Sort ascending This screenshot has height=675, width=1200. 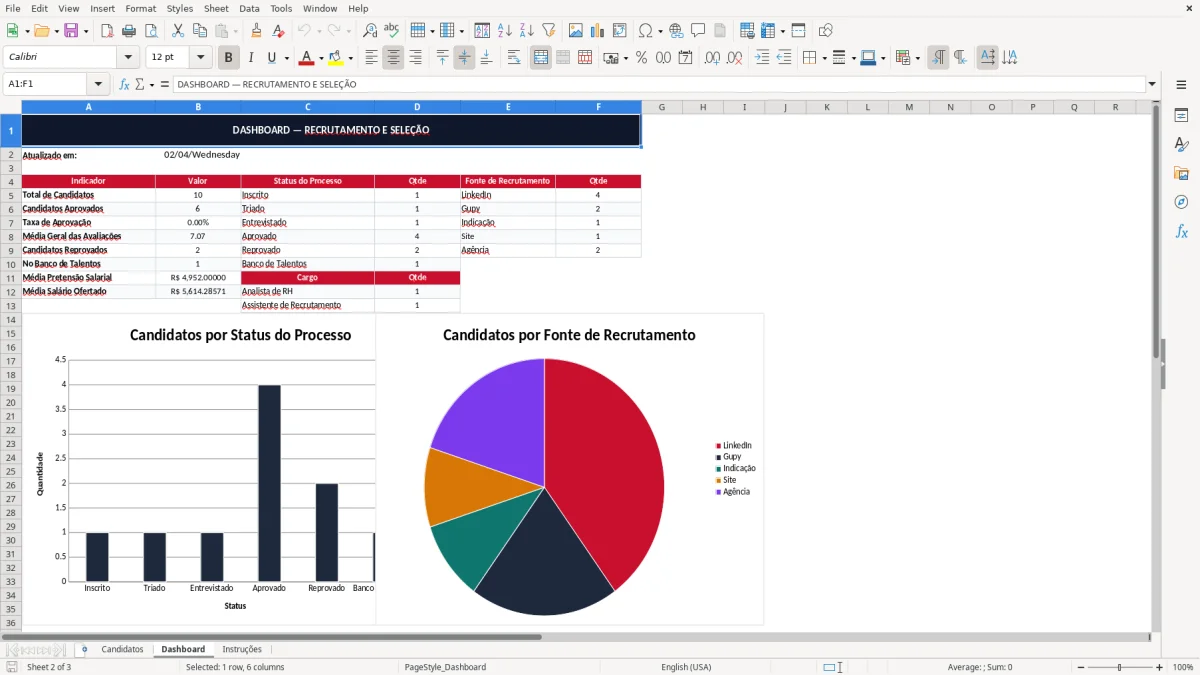click(x=504, y=31)
